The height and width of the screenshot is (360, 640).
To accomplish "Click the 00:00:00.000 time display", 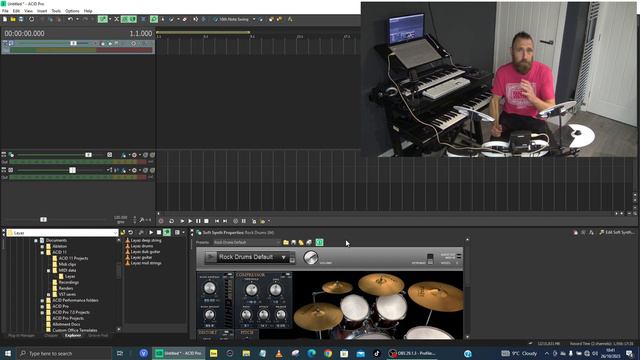I will pyautogui.click(x=24, y=33).
